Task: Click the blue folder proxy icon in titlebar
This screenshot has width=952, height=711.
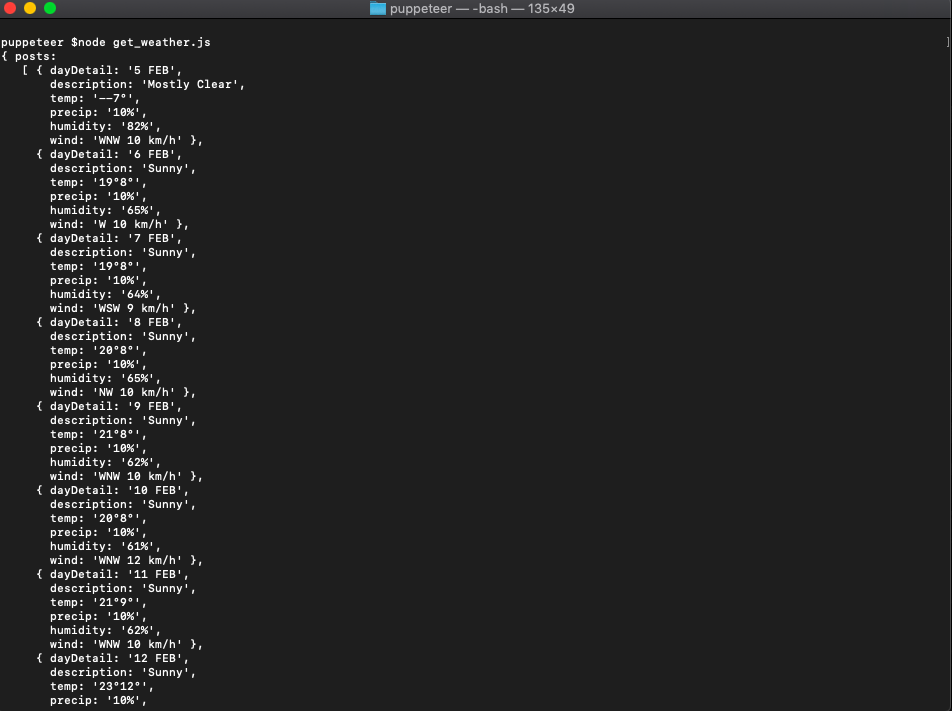Action: [x=377, y=10]
